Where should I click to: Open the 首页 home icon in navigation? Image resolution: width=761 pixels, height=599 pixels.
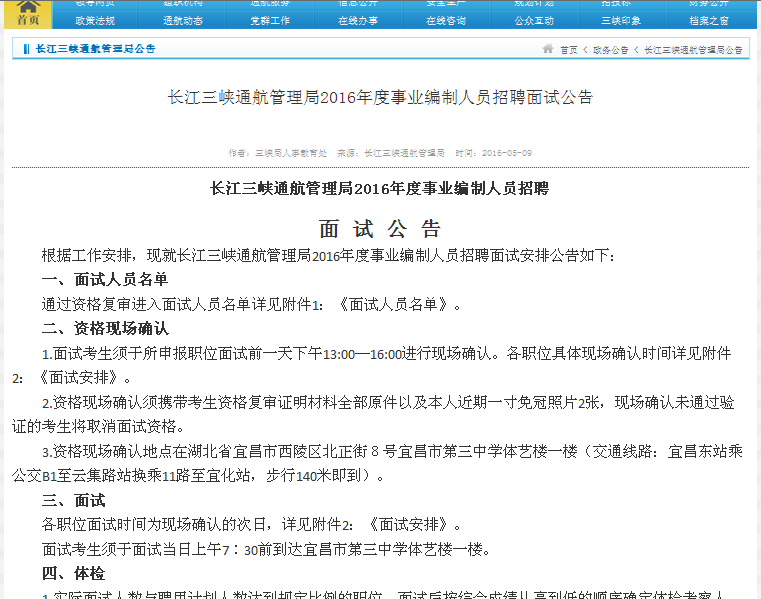pos(28,14)
